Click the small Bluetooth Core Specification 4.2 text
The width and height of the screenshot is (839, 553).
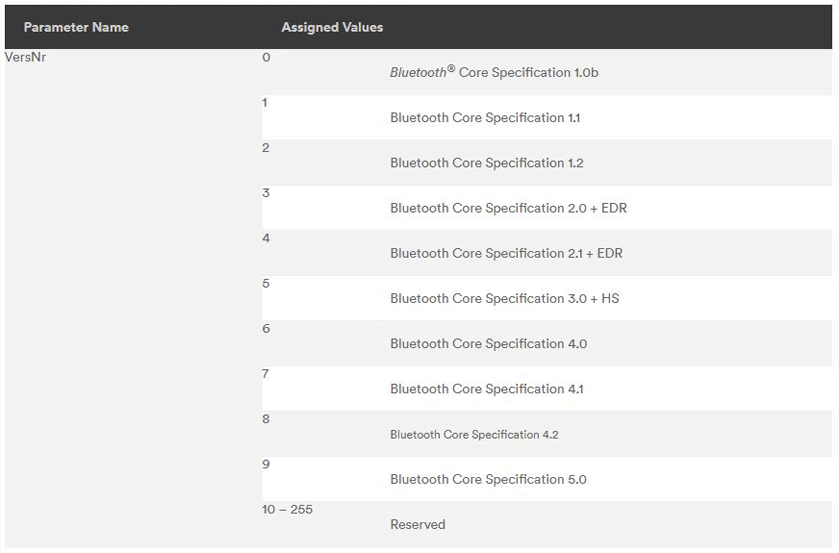pyautogui.click(x=474, y=435)
